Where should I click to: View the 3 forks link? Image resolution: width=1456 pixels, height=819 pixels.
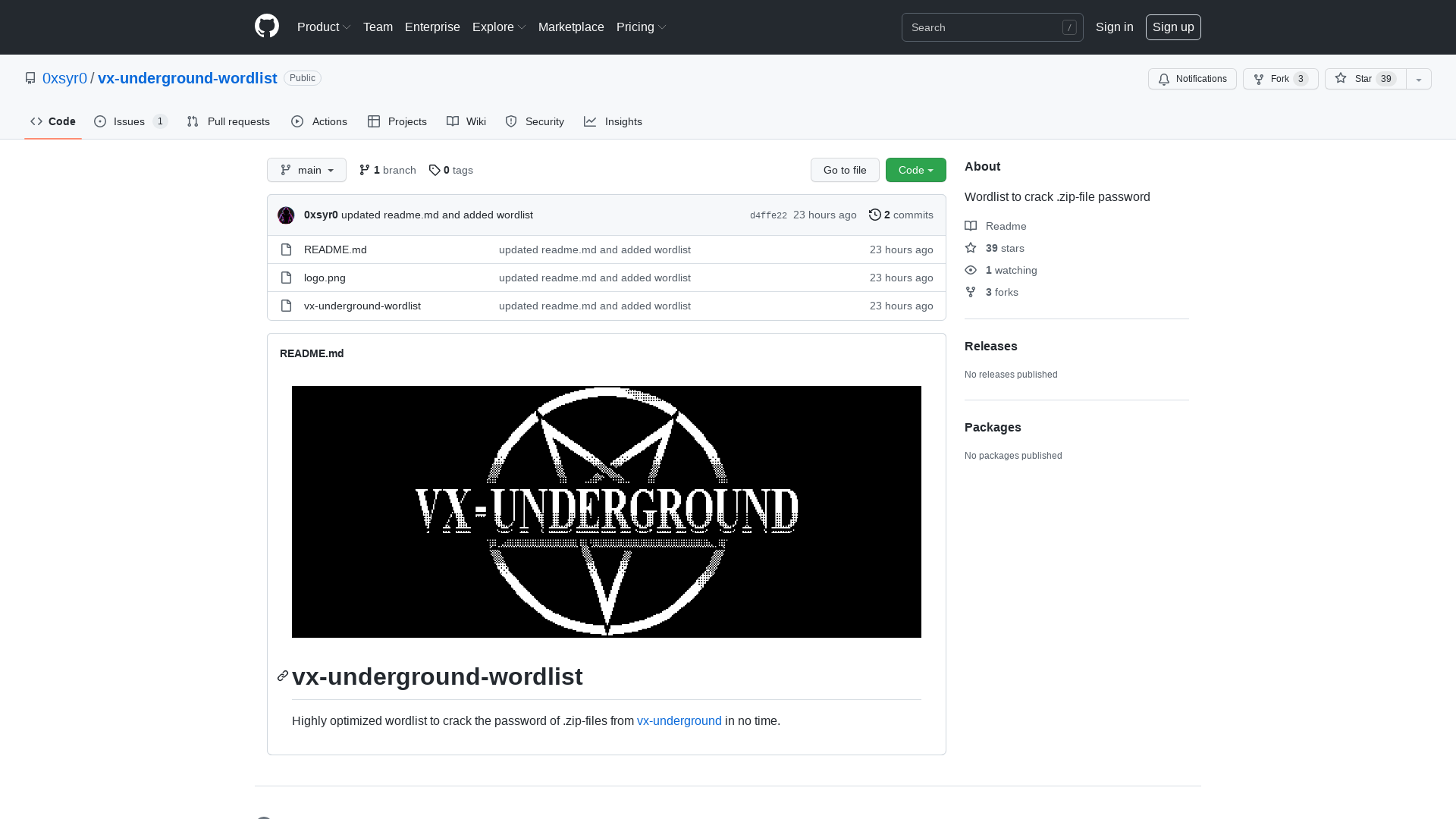click(992, 292)
